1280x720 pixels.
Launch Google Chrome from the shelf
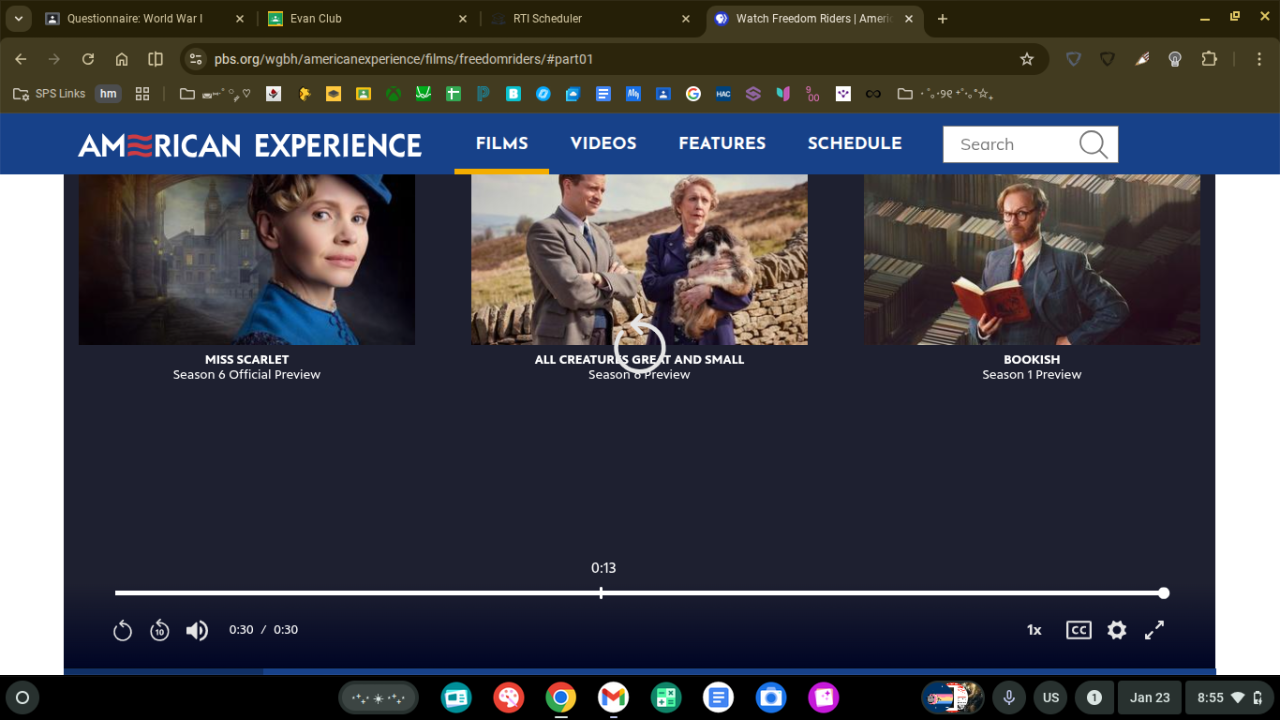[561, 698]
